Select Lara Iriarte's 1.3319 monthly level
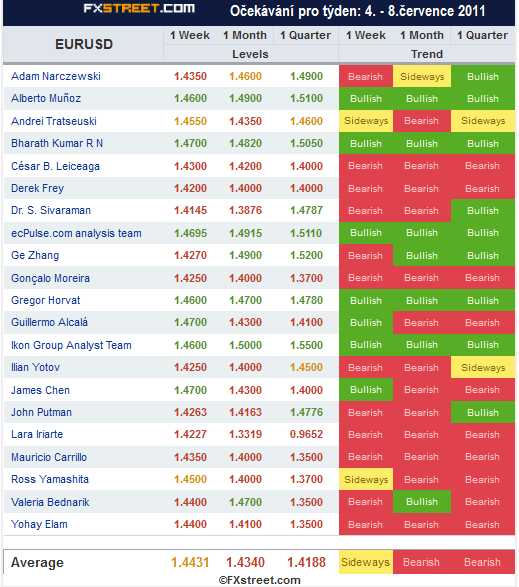The height and width of the screenshot is (587, 519). 245,434
